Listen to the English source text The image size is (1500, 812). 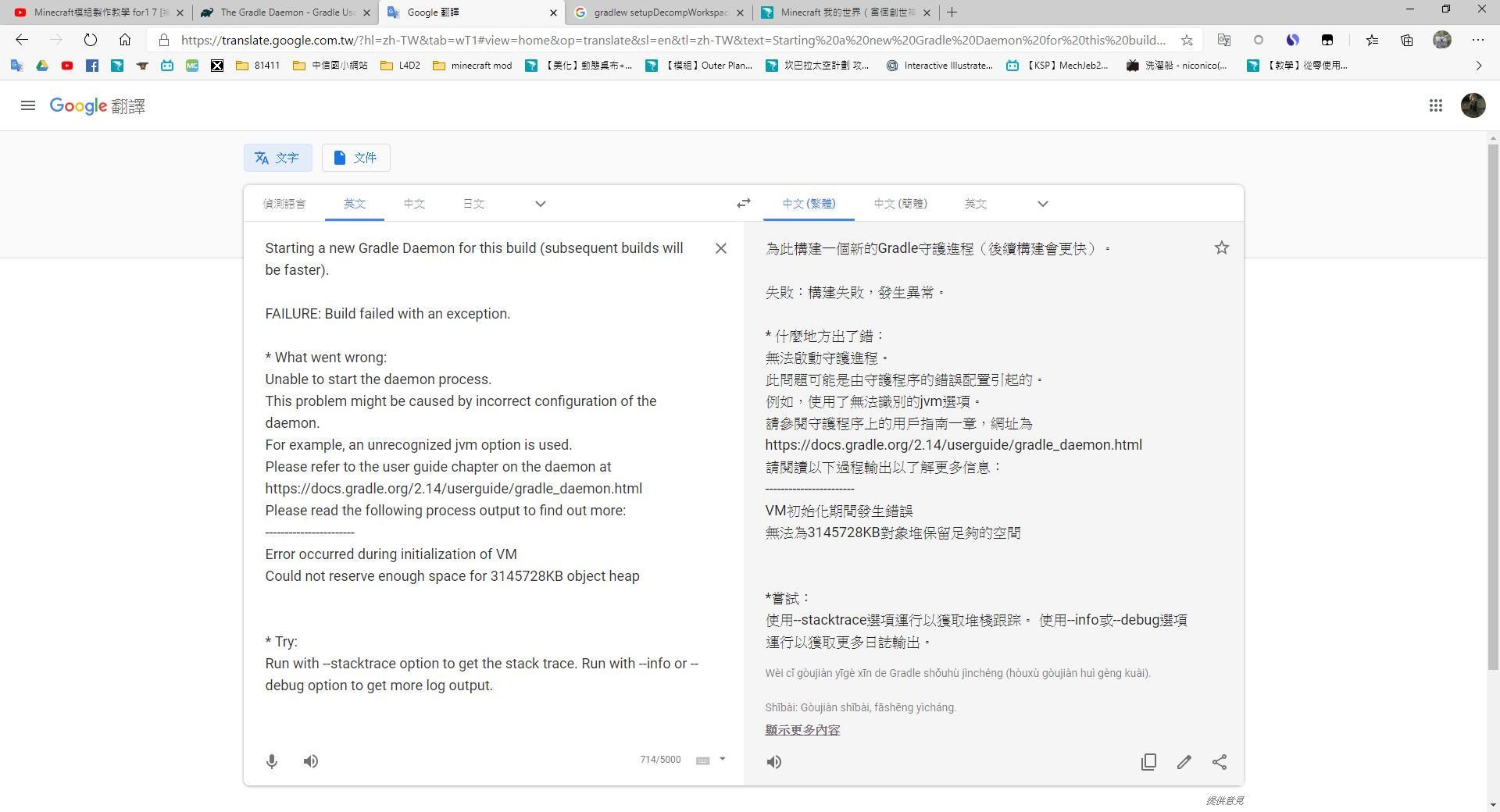[310, 761]
